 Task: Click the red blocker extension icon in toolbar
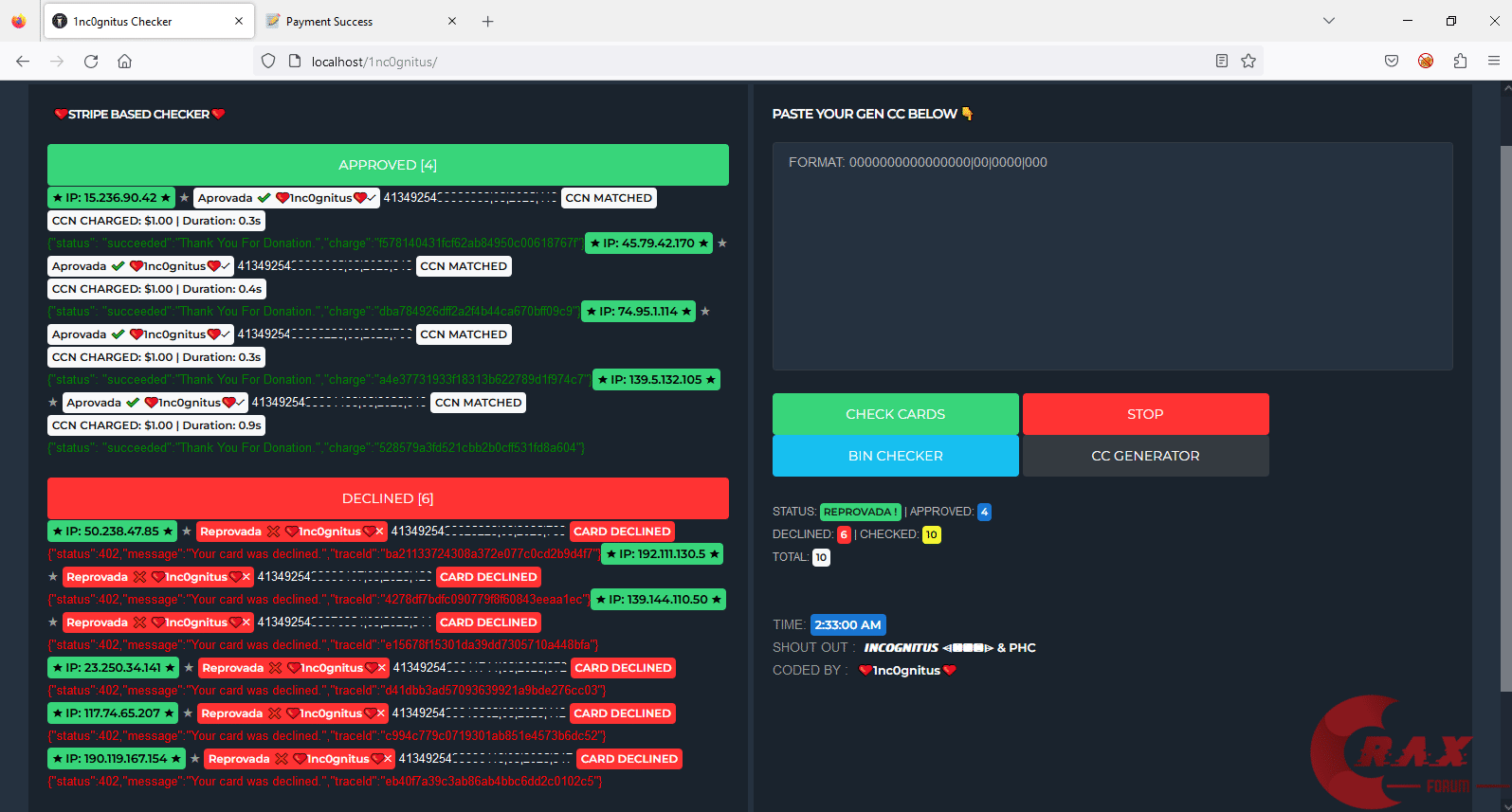coord(1426,62)
